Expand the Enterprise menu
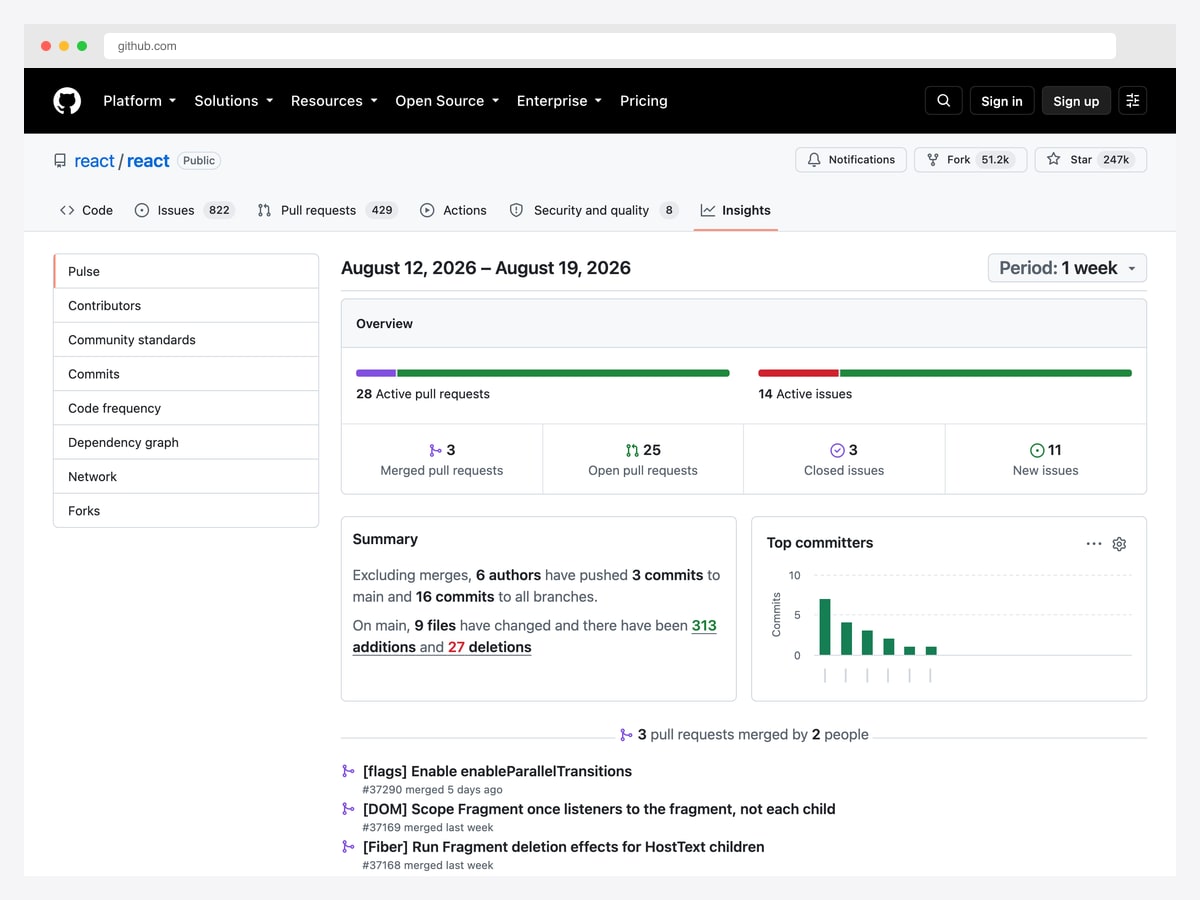 [x=559, y=101]
